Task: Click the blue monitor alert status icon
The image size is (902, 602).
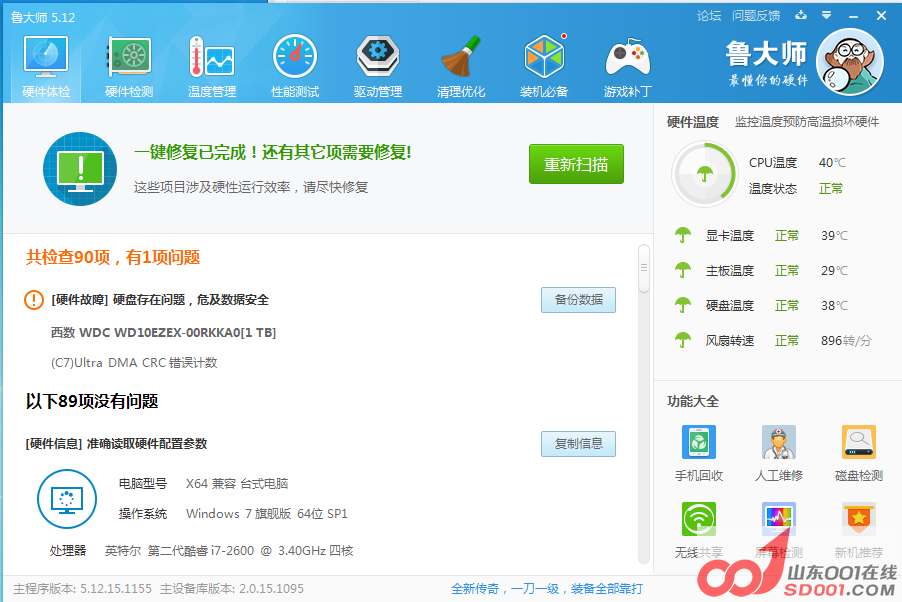Action: click(80, 169)
